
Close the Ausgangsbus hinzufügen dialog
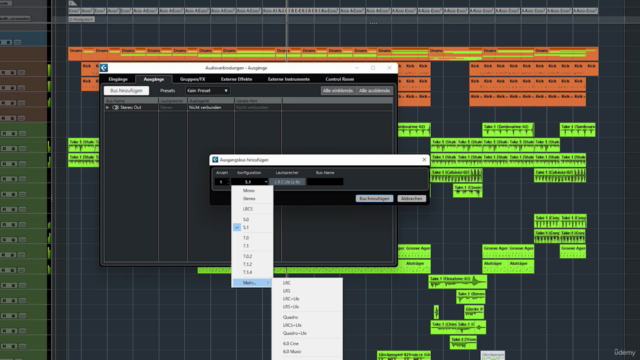pyautogui.click(x=424, y=160)
